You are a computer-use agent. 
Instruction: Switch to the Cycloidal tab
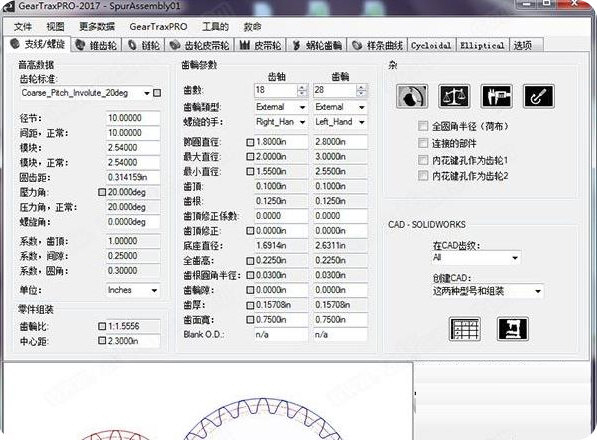[x=431, y=46]
